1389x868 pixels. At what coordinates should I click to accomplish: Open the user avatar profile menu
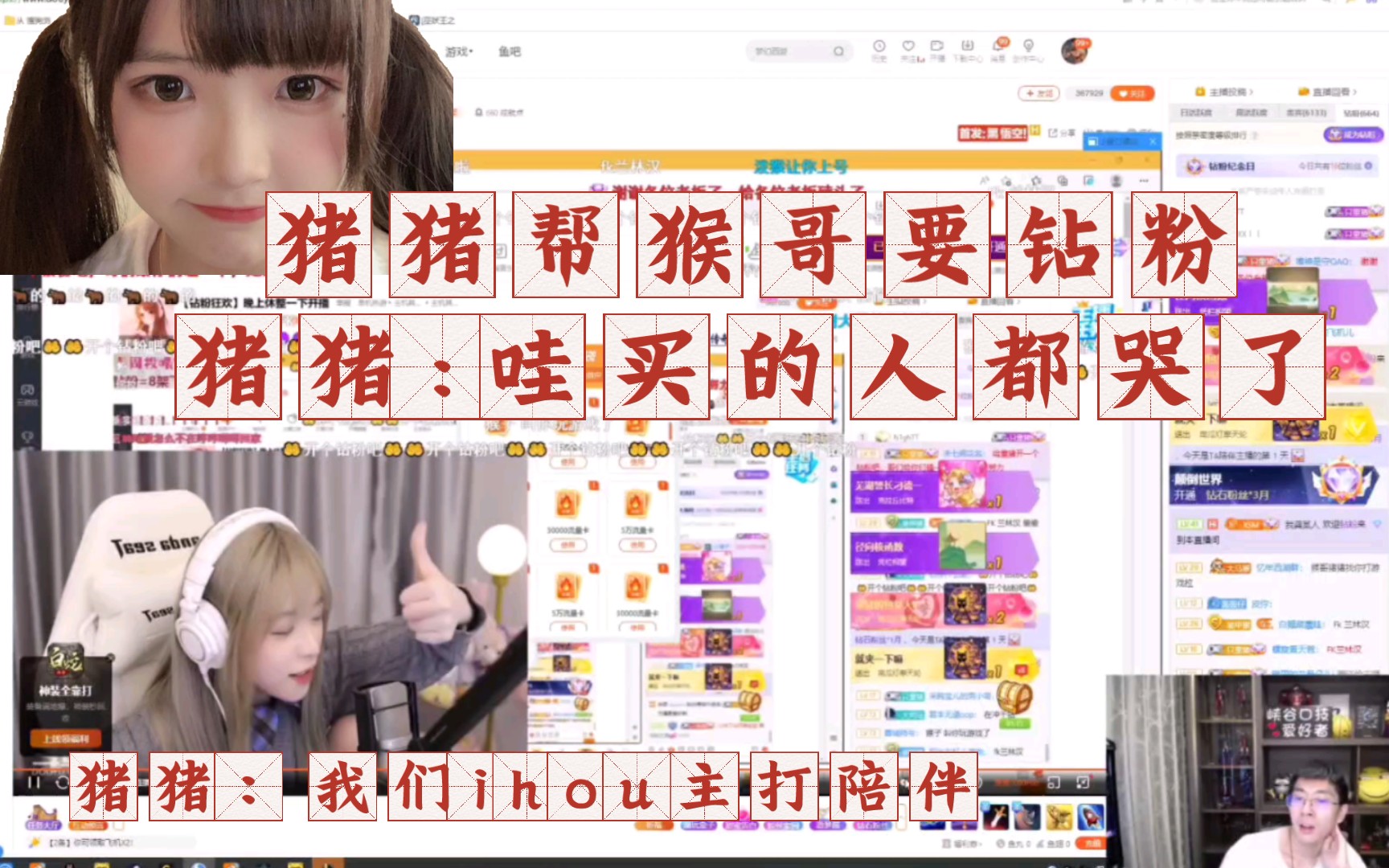[x=1075, y=51]
